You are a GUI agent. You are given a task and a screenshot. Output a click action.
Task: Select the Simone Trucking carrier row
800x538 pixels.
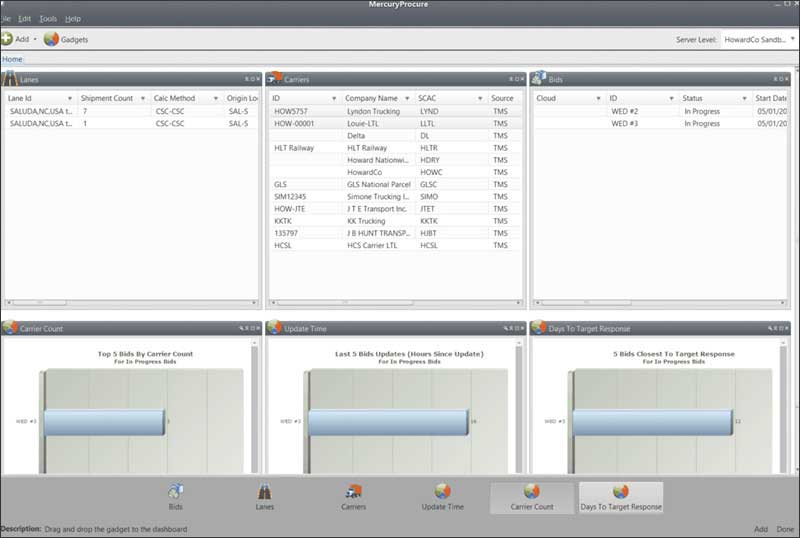coord(396,197)
